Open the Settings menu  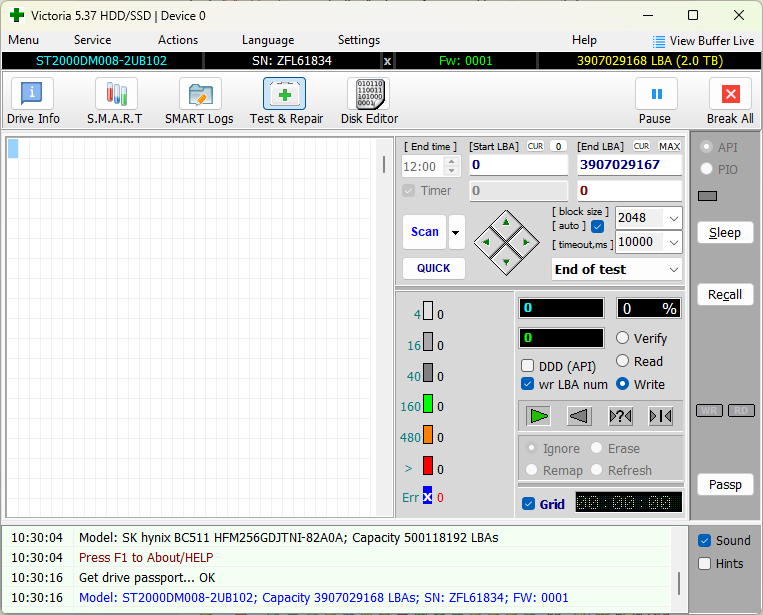[359, 40]
